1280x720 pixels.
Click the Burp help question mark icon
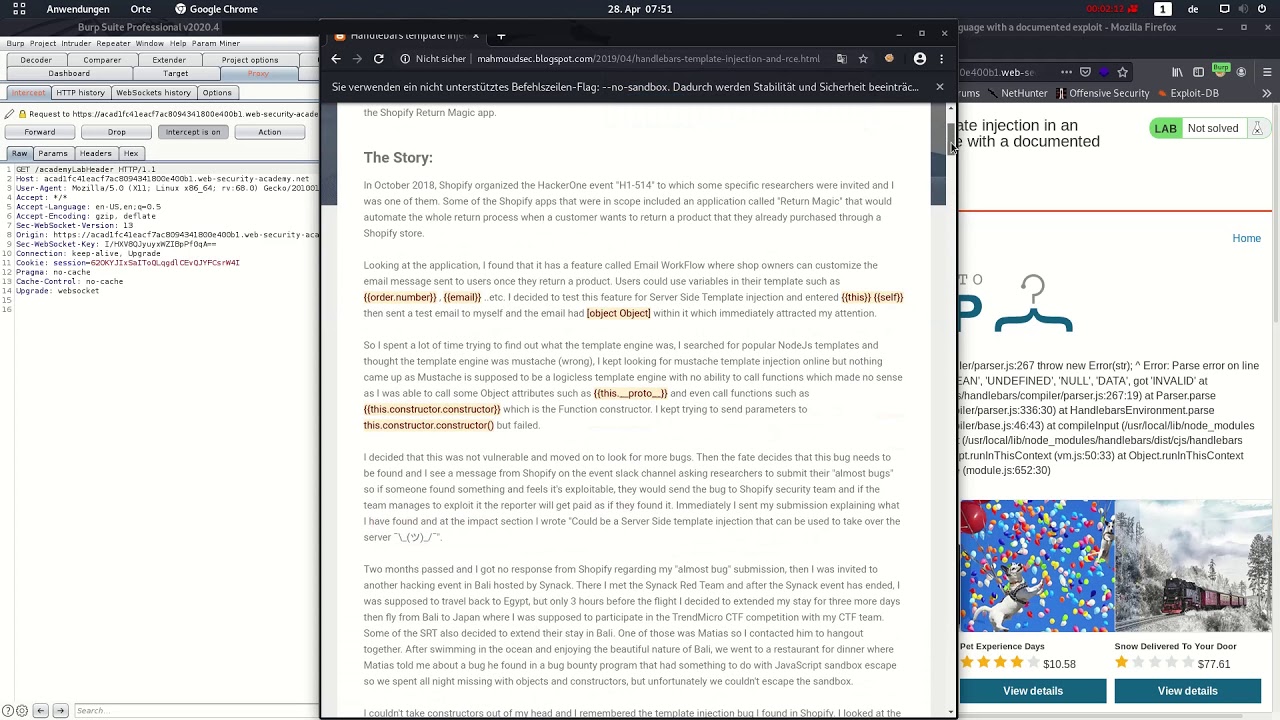pos(7,711)
